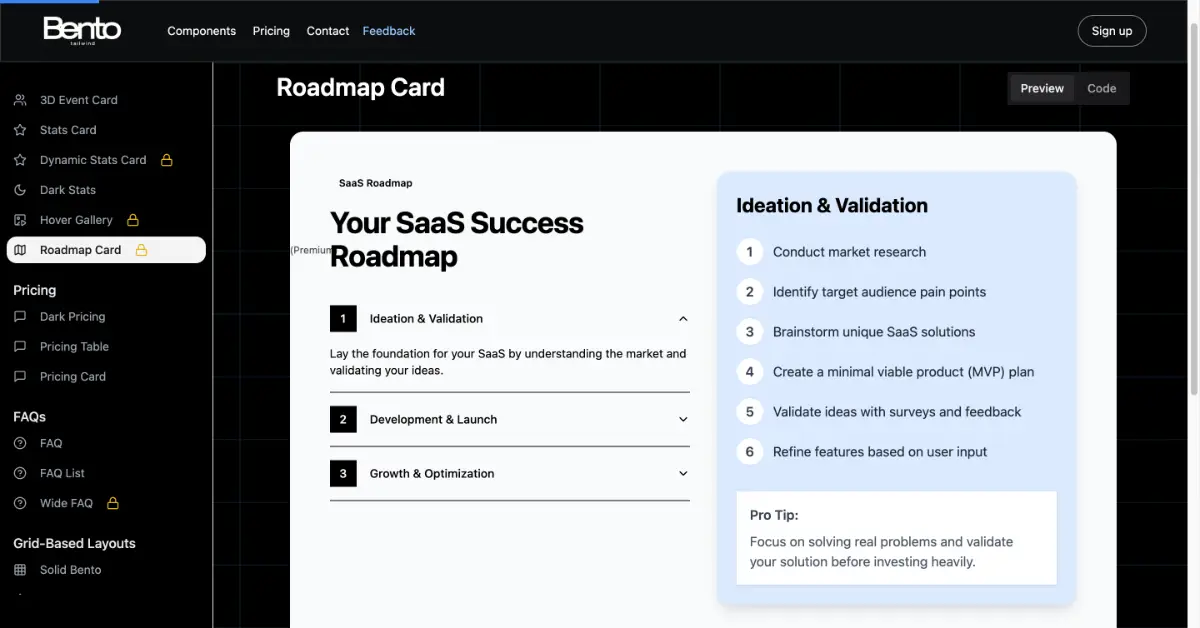Click the question mark icon beside FAQ List

(20, 473)
